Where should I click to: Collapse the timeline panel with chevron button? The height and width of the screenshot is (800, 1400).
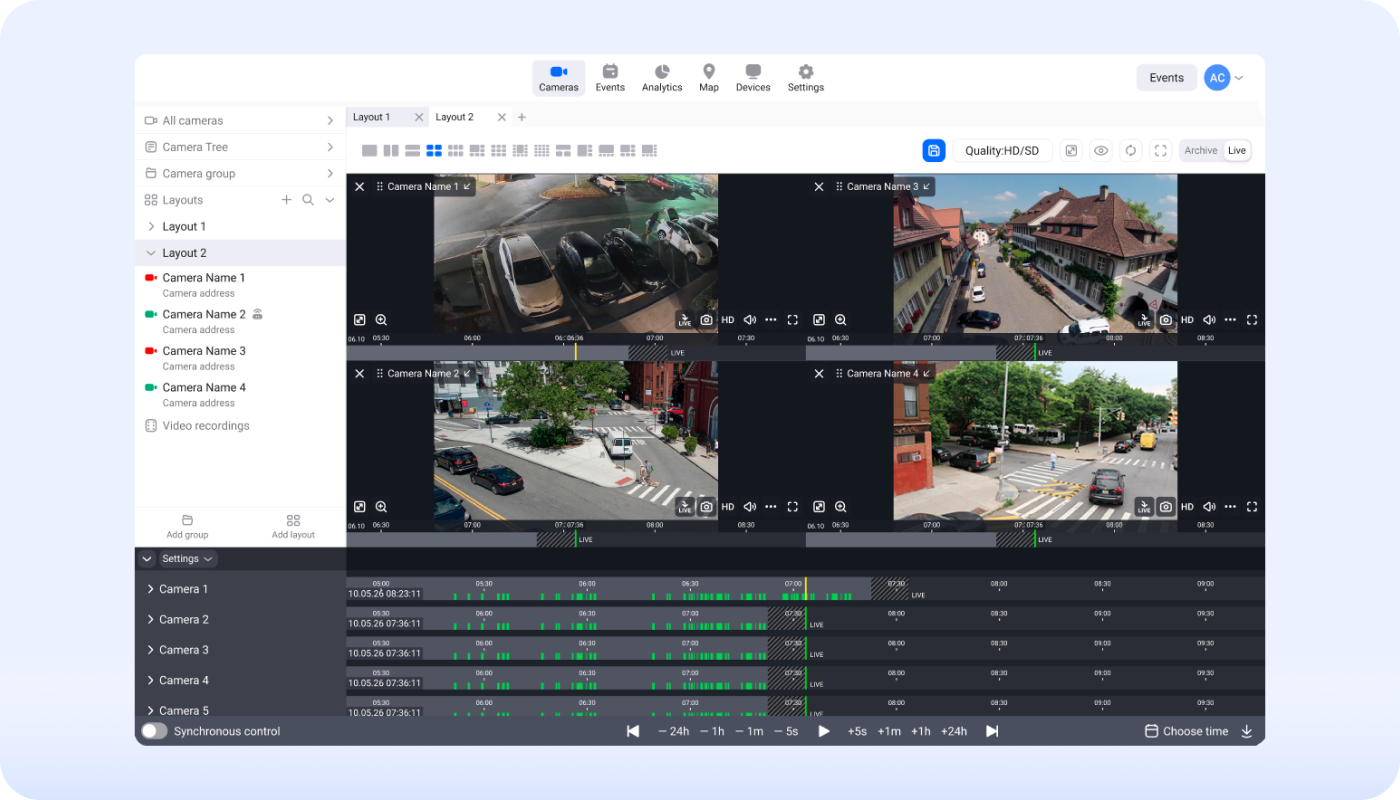point(147,559)
